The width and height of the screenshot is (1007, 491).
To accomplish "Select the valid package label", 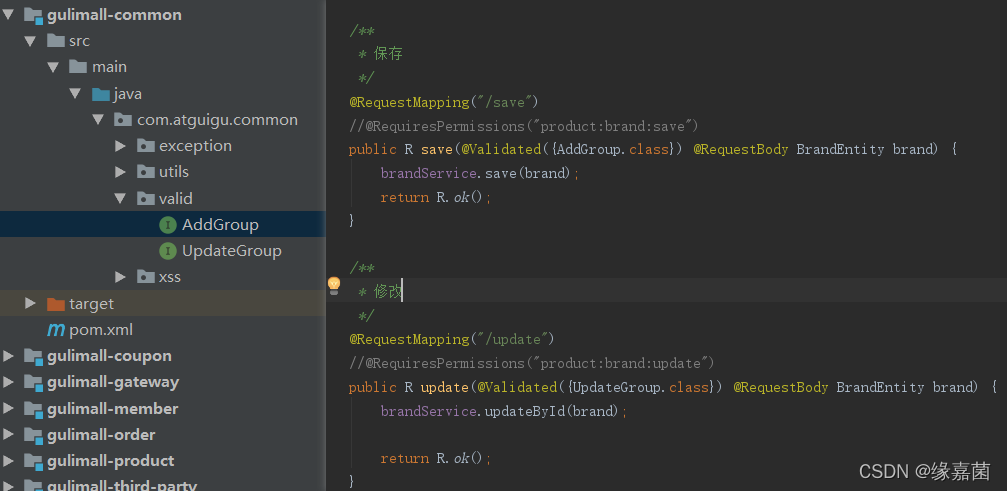I will pos(176,199).
